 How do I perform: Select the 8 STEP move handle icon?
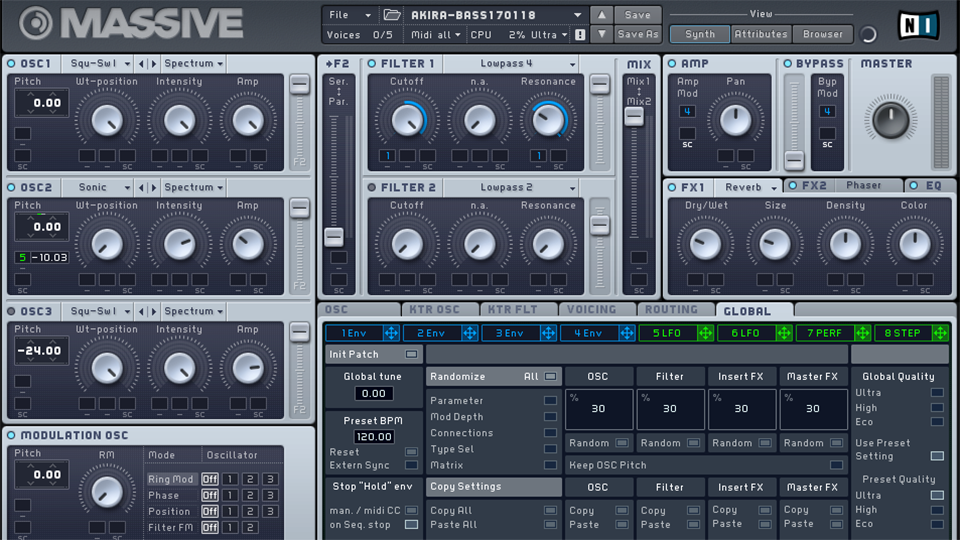tap(940, 333)
